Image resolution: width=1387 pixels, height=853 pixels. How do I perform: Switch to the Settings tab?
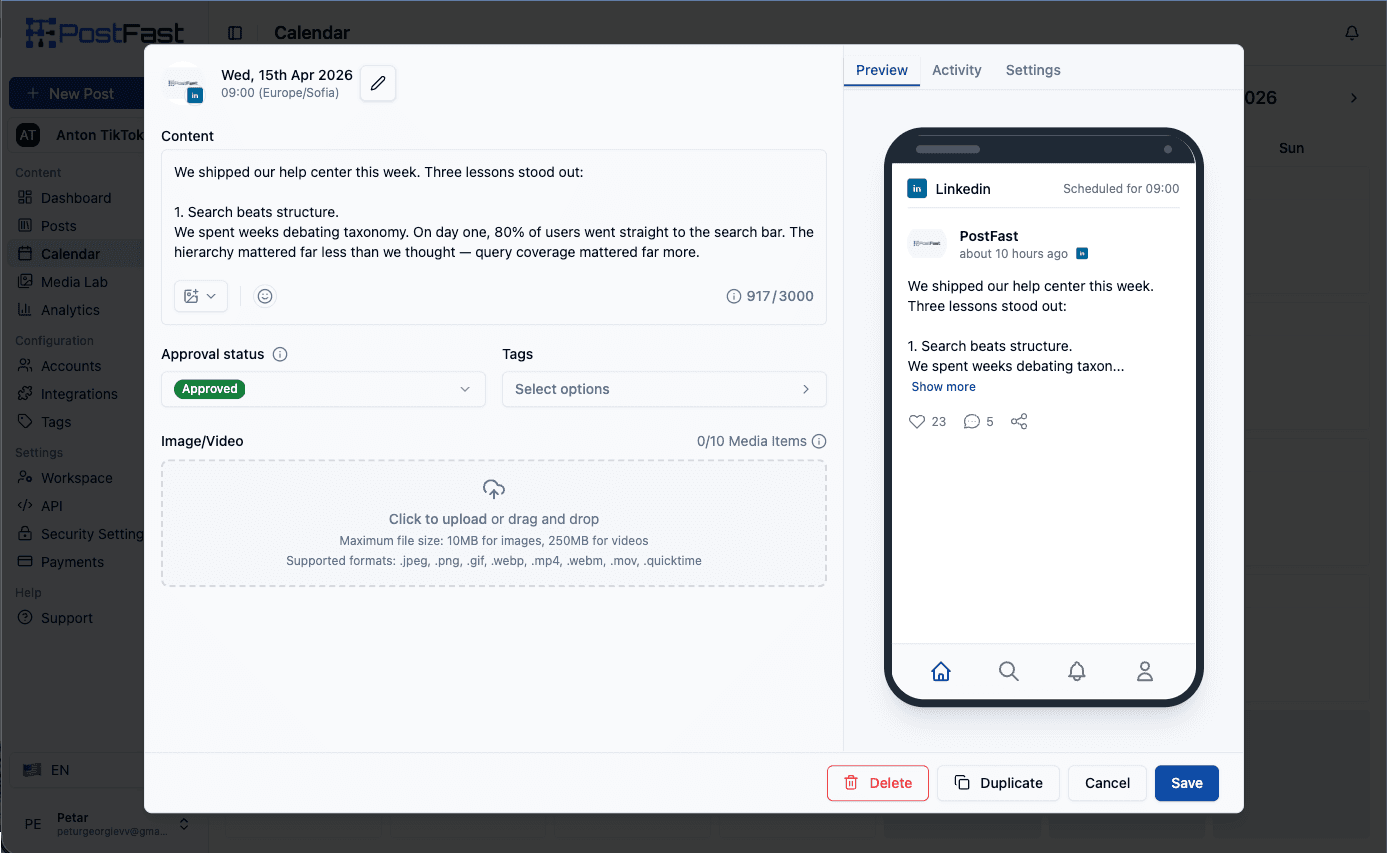coord(1032,70)
